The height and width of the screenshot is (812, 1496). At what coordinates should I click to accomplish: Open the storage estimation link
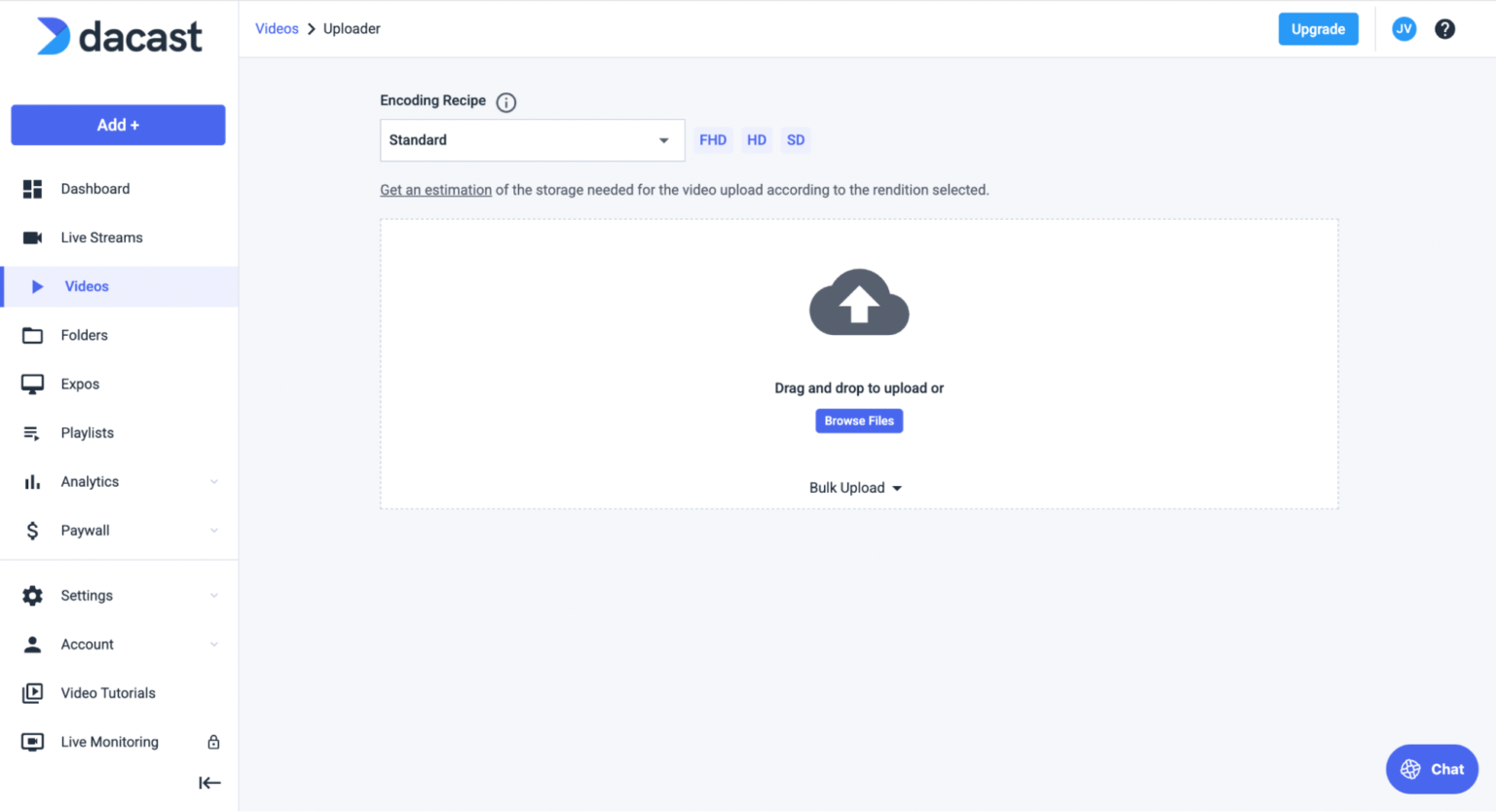pos(435,189)
